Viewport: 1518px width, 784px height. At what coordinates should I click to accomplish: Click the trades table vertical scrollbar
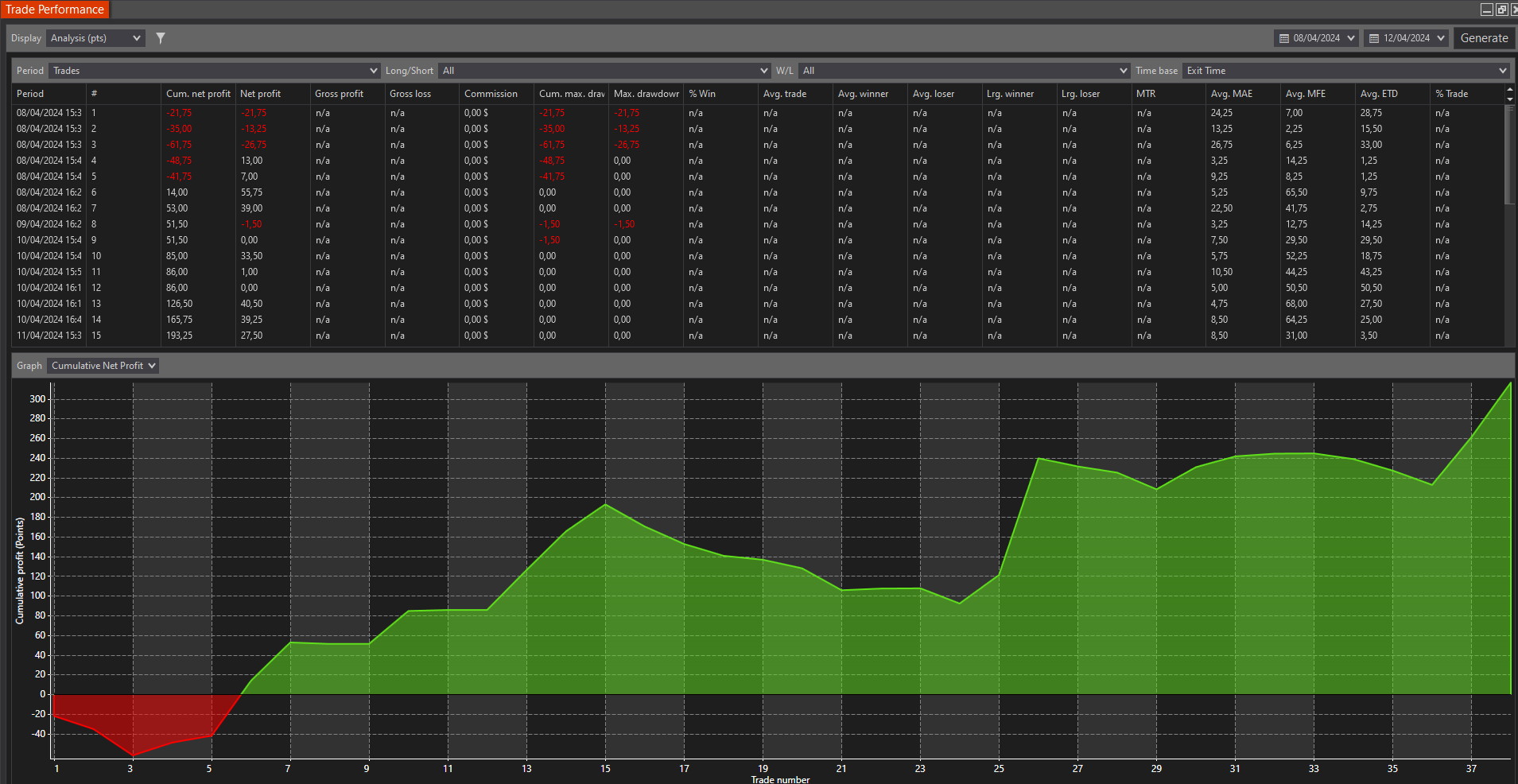(x=1509, y=155)
